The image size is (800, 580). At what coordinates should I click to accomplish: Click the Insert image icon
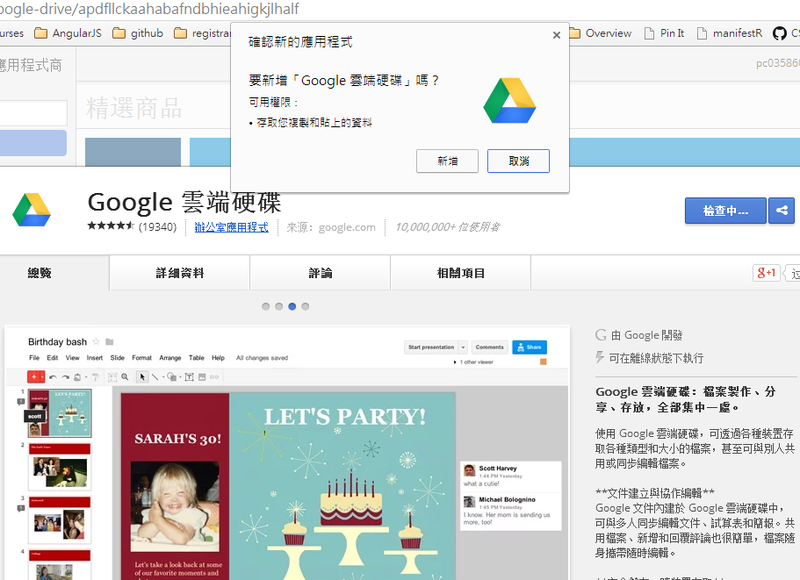[x=201, y=377]
